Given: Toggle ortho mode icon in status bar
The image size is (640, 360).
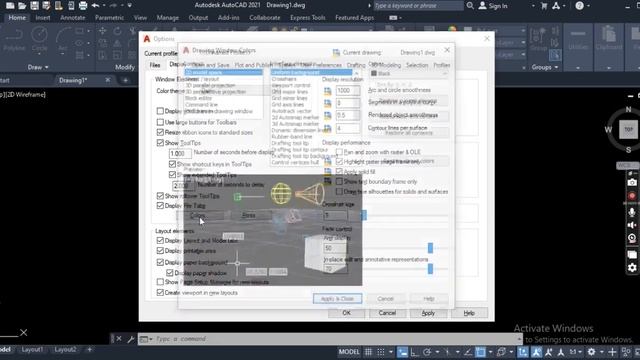Looking at the screenshot, I should [414, 352].
